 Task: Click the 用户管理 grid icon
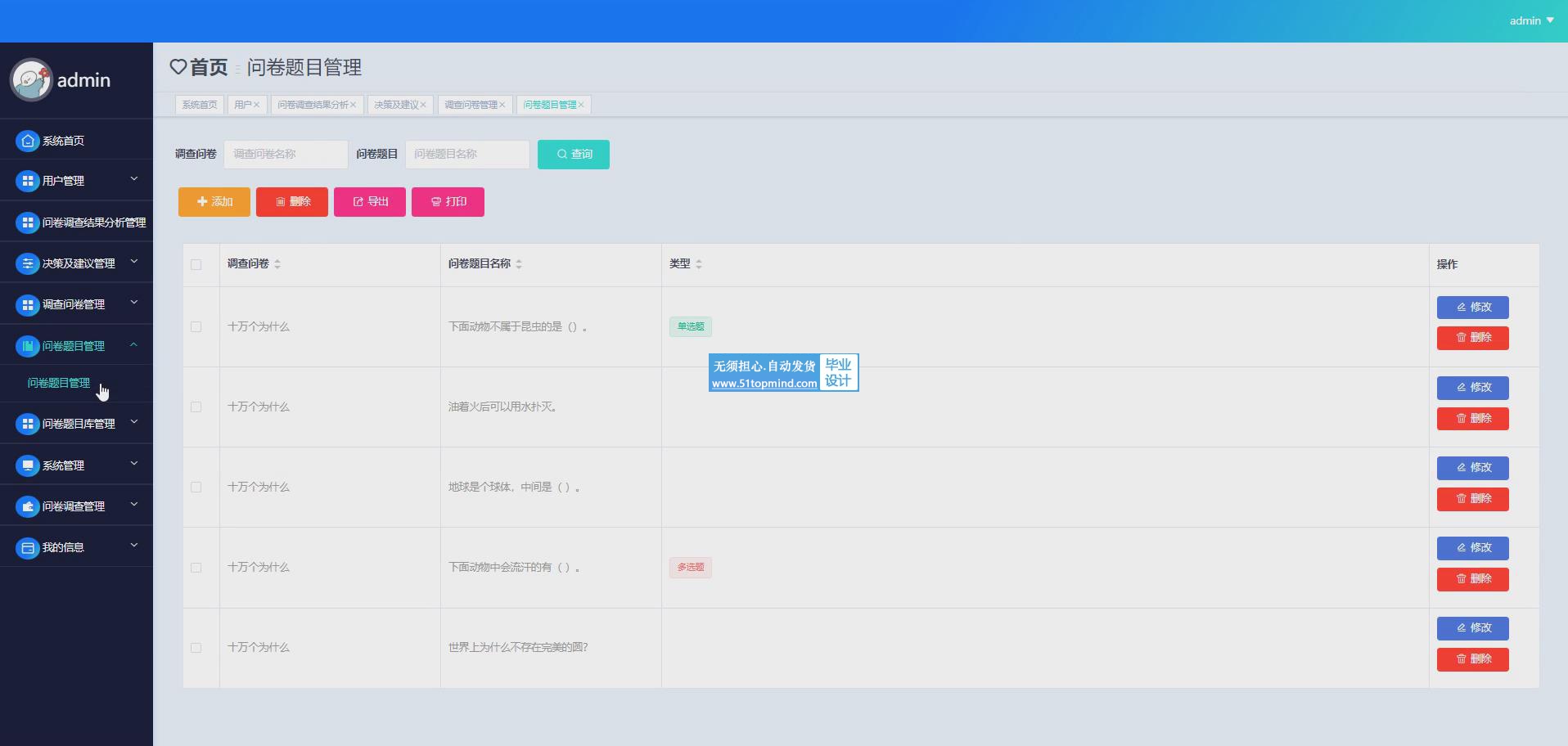28,181
